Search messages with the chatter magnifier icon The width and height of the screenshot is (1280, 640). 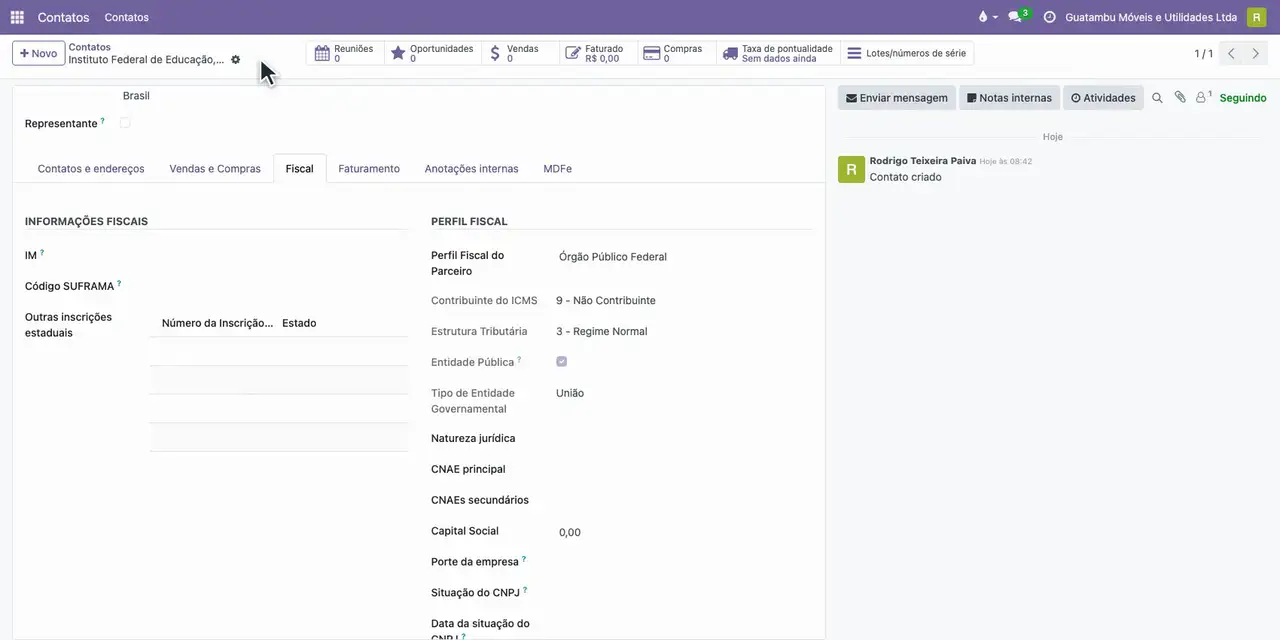(x=1157, y=98)
